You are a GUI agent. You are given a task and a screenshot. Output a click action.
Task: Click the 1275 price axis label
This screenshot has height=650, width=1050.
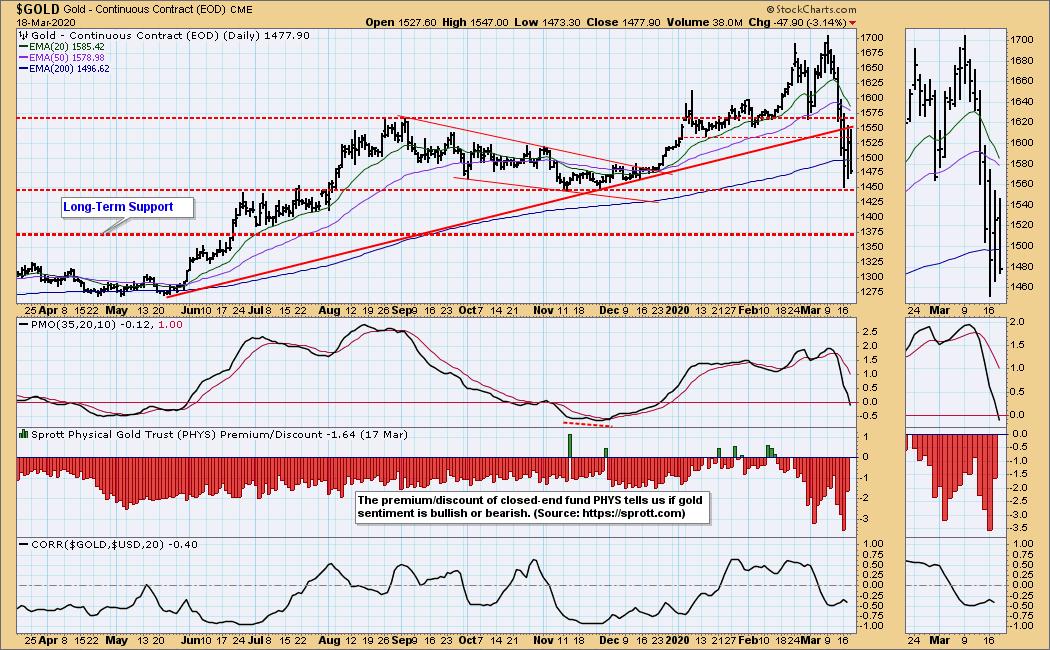tap(871, 292)
